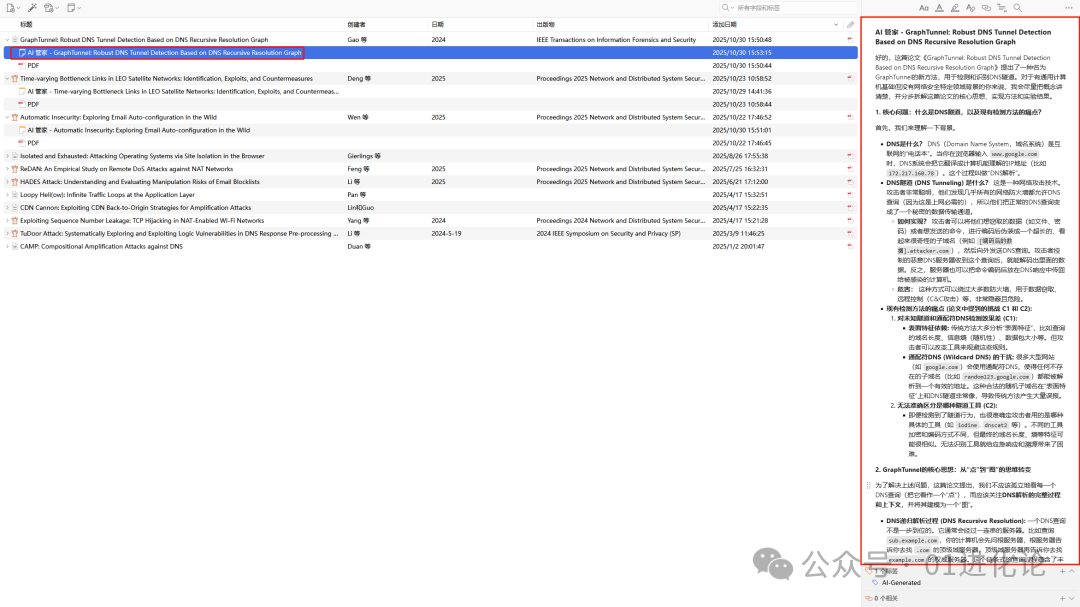1080x607 pixels.
Task: Select AI 管家 note for Automatic Insecurity
Action: click(430, 130)
